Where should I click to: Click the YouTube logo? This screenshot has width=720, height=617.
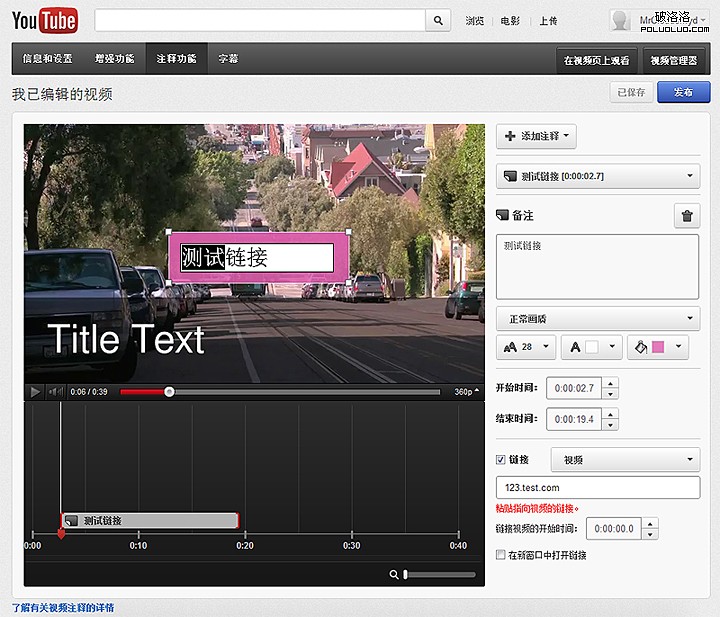pyautogui.click(x=45, y=20)
